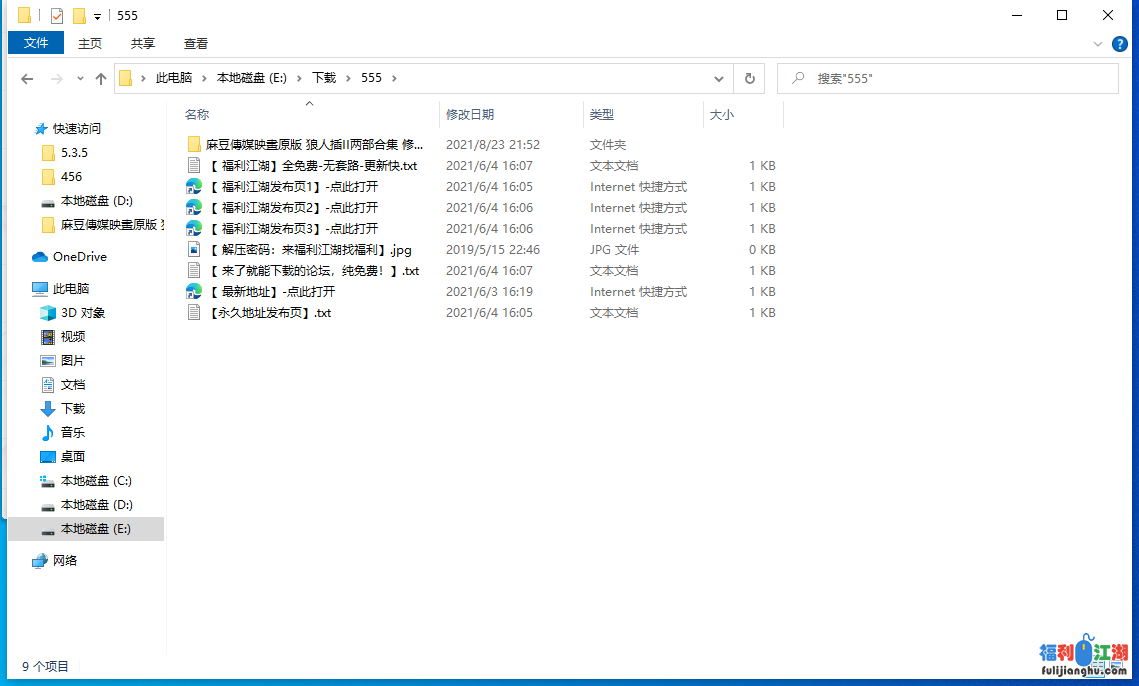The width and height of the screenshot is (1139, 686).
Task: Select the 【永久地址发布页】.txt file
Action: (268, 313)
